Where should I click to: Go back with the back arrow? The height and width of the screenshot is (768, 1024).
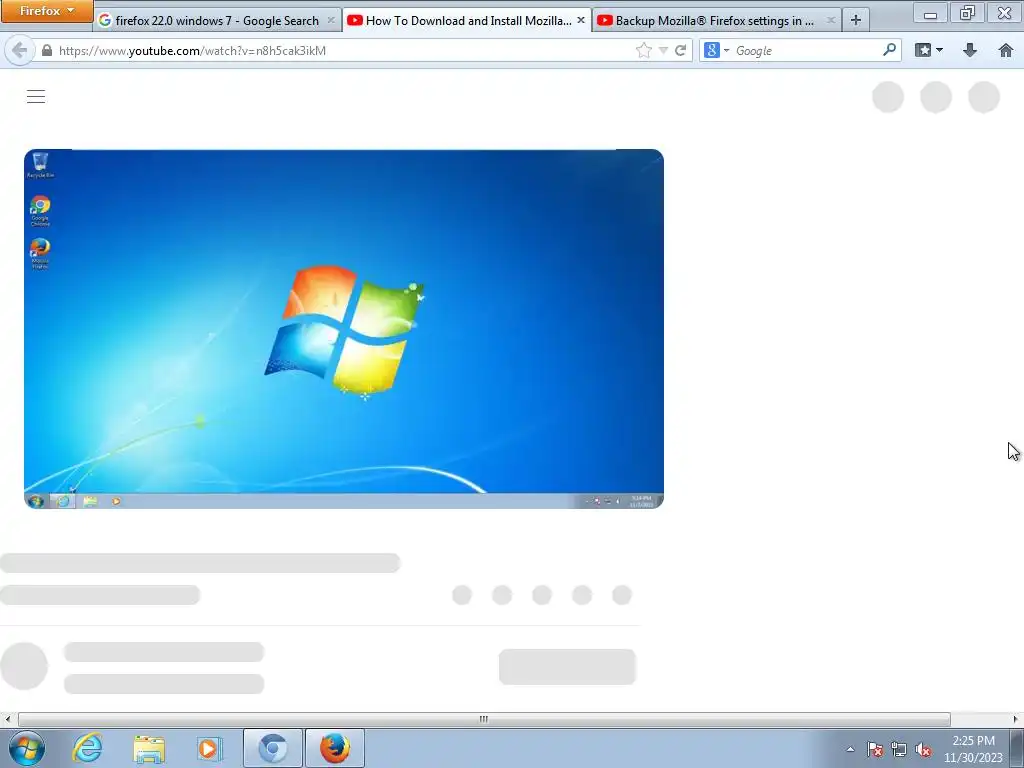pos(20,50)
